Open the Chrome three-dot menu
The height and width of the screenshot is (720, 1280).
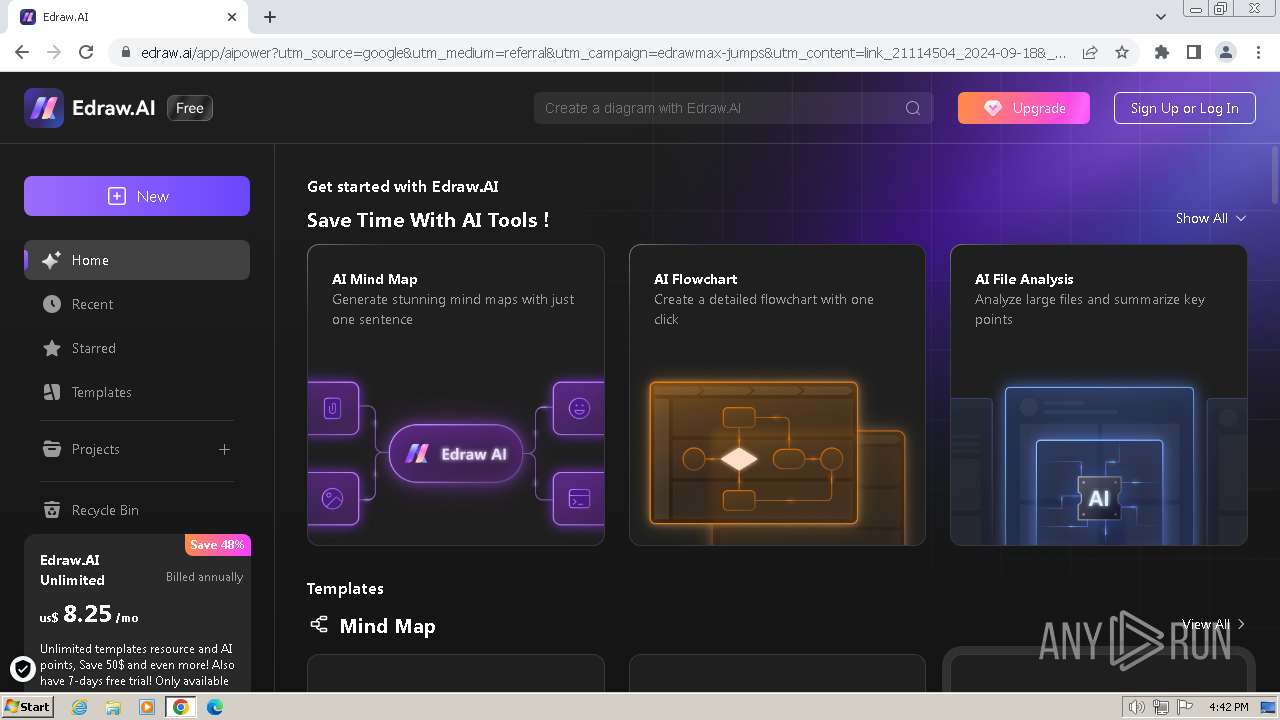coord(1257,52)
